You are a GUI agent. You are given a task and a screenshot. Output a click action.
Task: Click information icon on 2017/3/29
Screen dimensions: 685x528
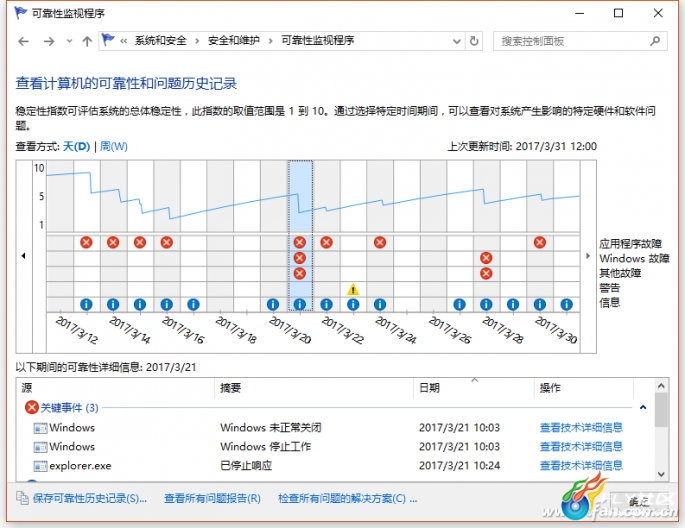(513, 304)
